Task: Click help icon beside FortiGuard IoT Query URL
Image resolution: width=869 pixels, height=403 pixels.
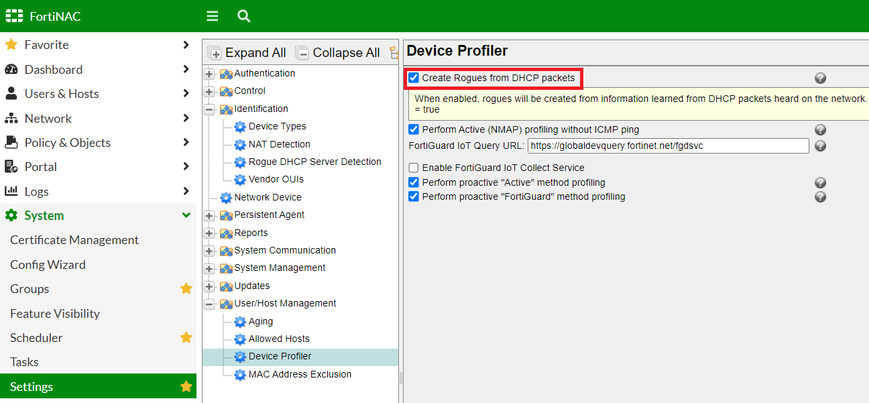Action: pos(820,146)
